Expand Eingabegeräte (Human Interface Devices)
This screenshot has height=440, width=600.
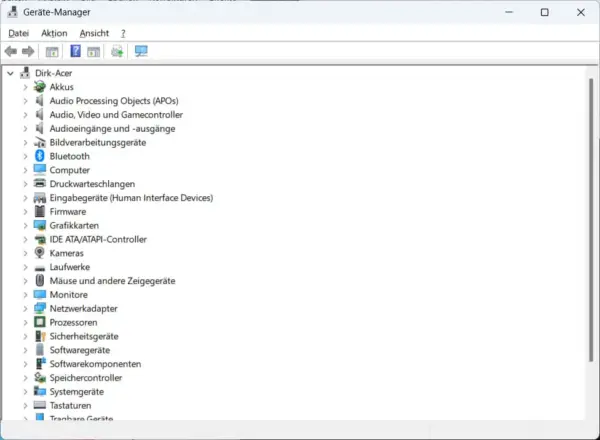click(x=25, y=198)
